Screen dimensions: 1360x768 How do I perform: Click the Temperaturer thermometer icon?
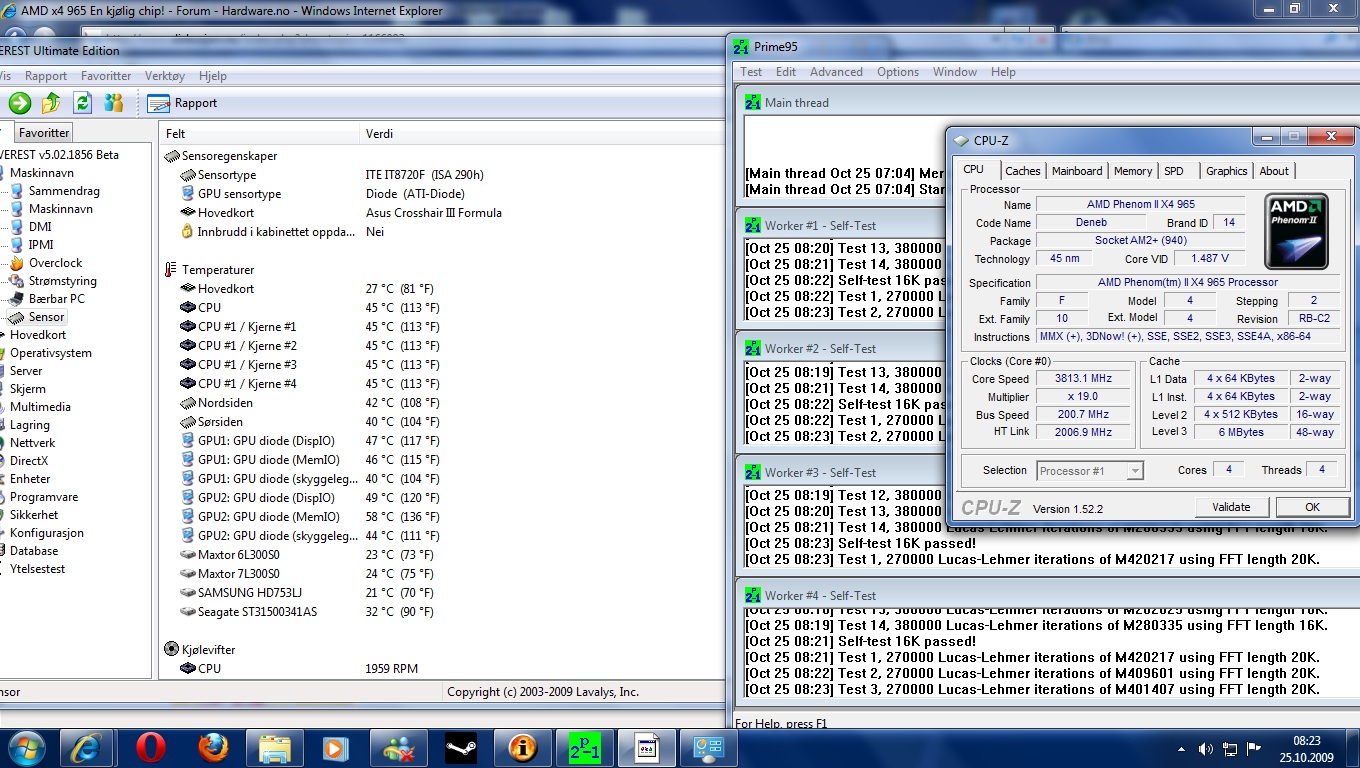(x=171, y=270)
